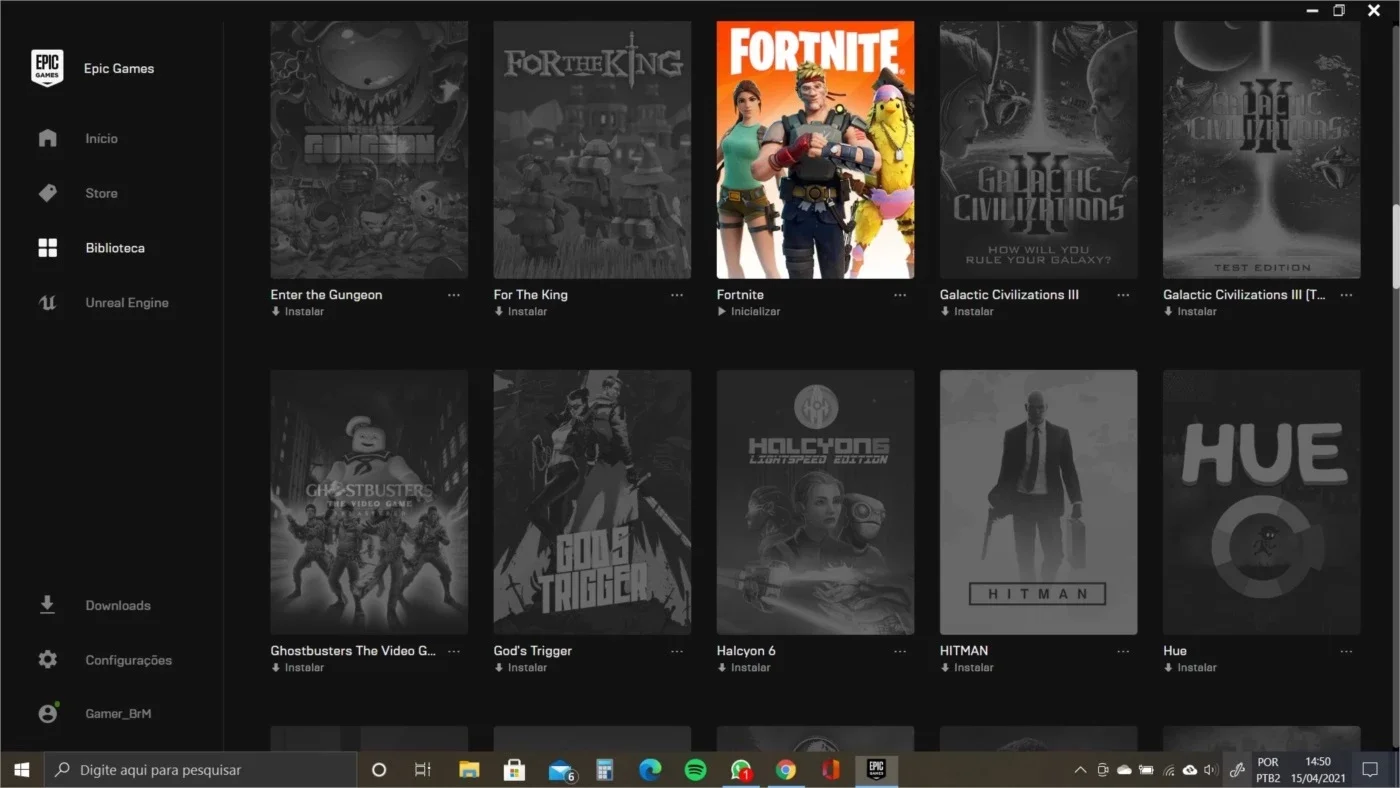Click the Epic Games logo

pyautogui.click(x=47, y=68)
